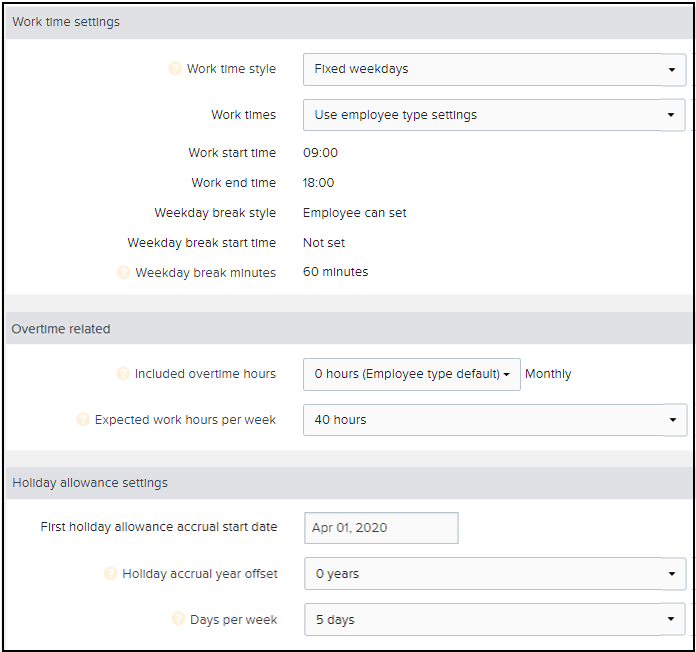Image resolution: width=696 pixels, height=652 pixels.
Task: Click the 'Monthly' text after overtime hours
Action: coord(548,374)
